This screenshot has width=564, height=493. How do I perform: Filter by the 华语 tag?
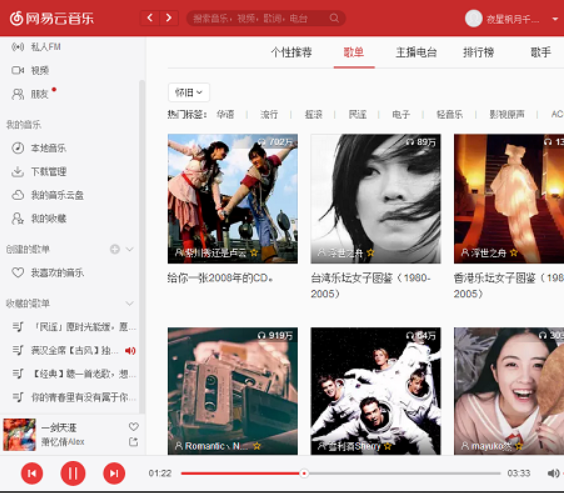226,115
